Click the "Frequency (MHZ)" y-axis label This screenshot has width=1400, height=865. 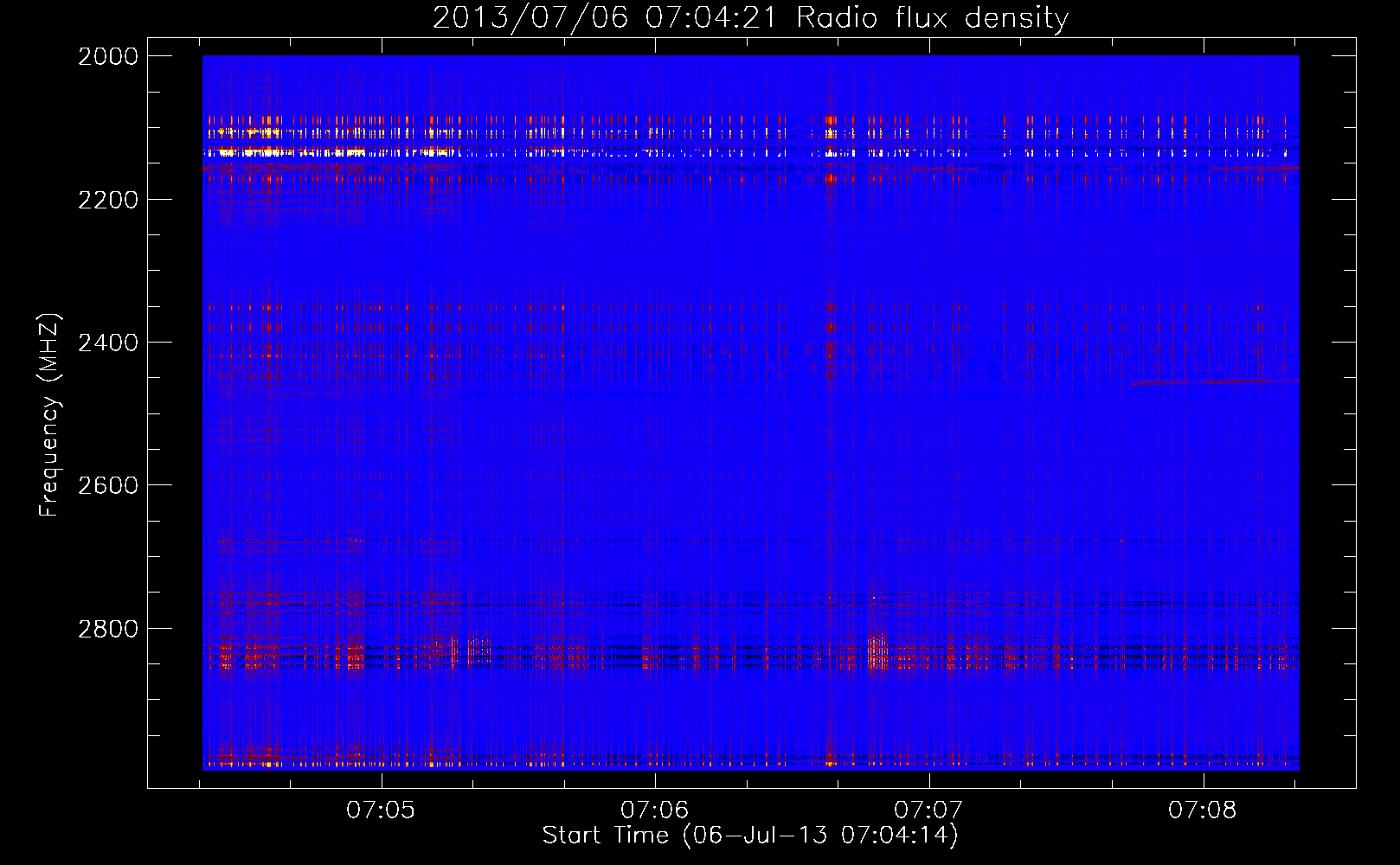tap(49, 414)
